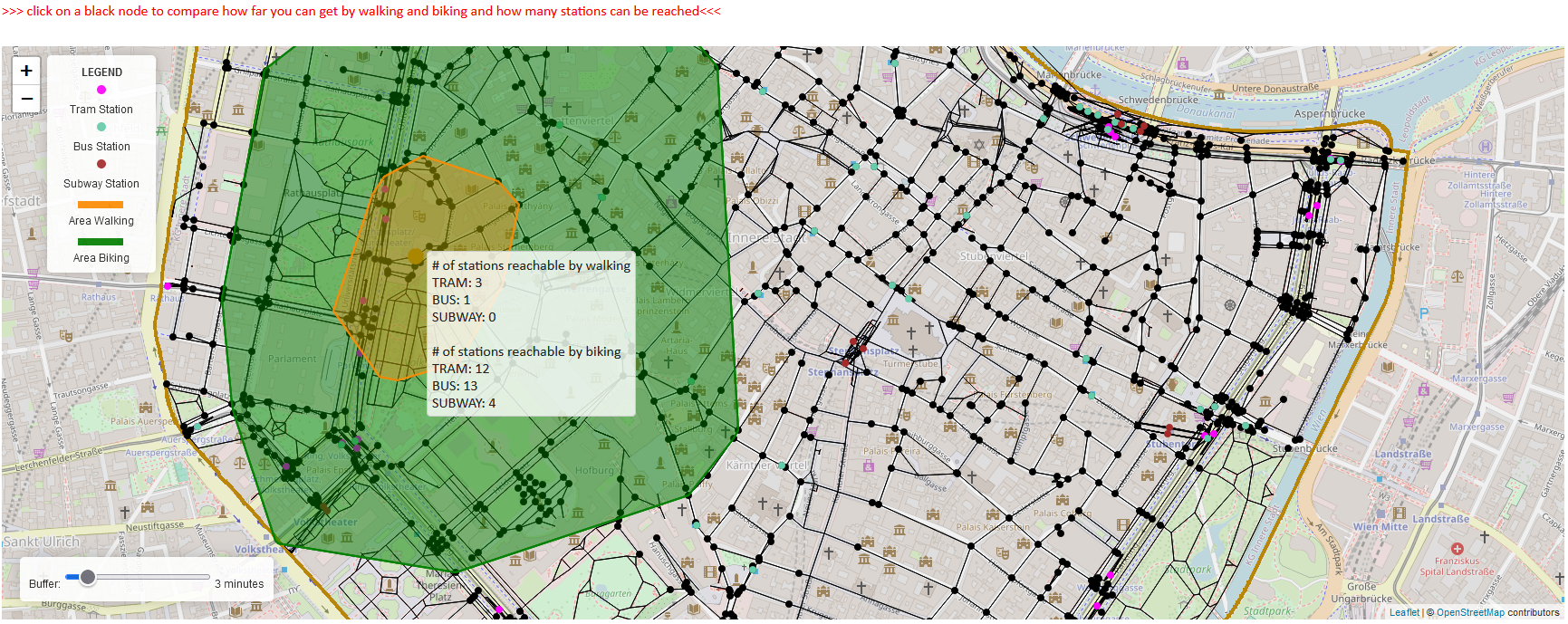This screenshot has height=624, width=1568.
Task: Click 'BUS: 1' in the popup
Action: (x=451, y=300)
